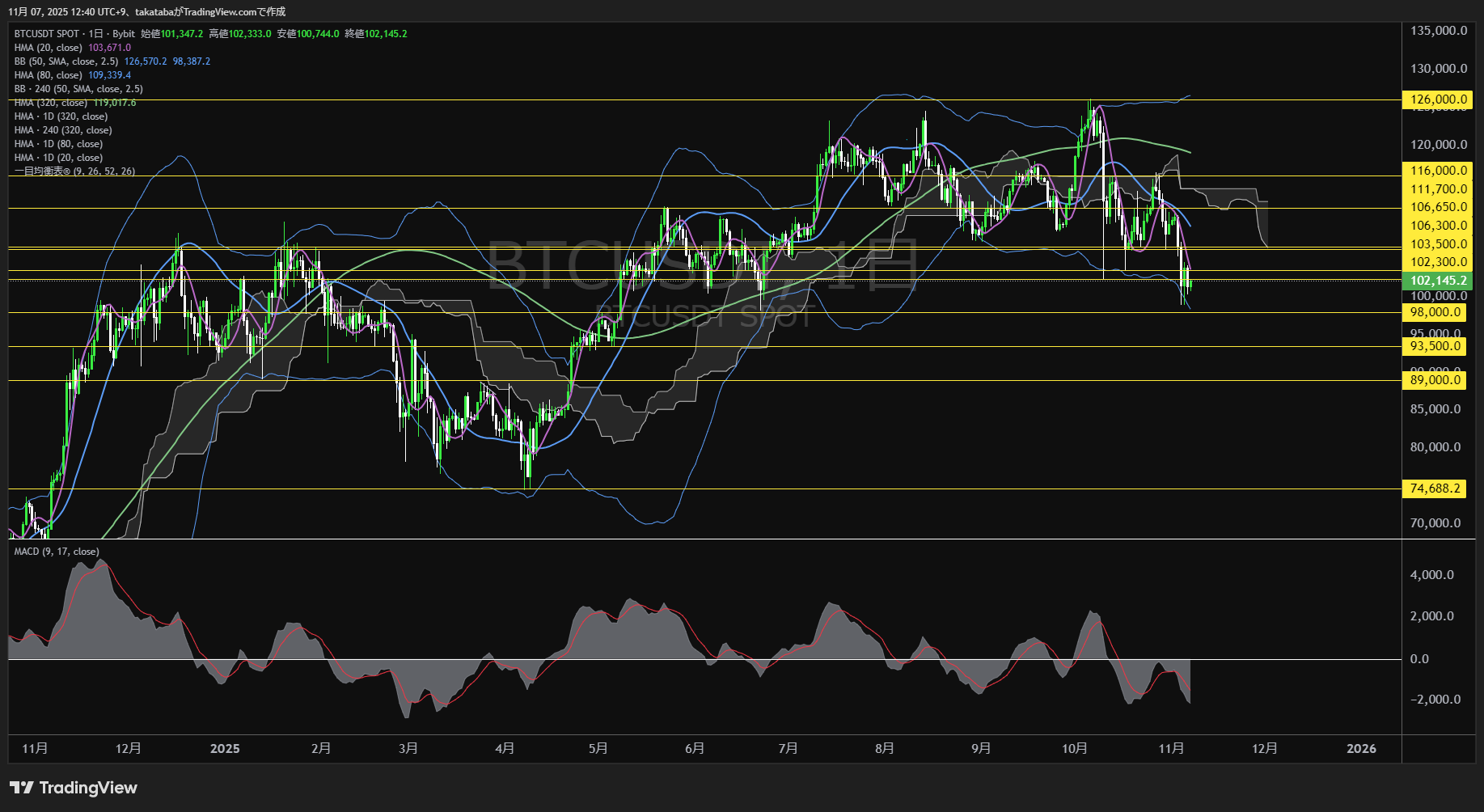The height and width of the screenshot is (812, 1484).
Task: Click the MACD 0.0 zero-line axis label
Action: [1419, 659]
